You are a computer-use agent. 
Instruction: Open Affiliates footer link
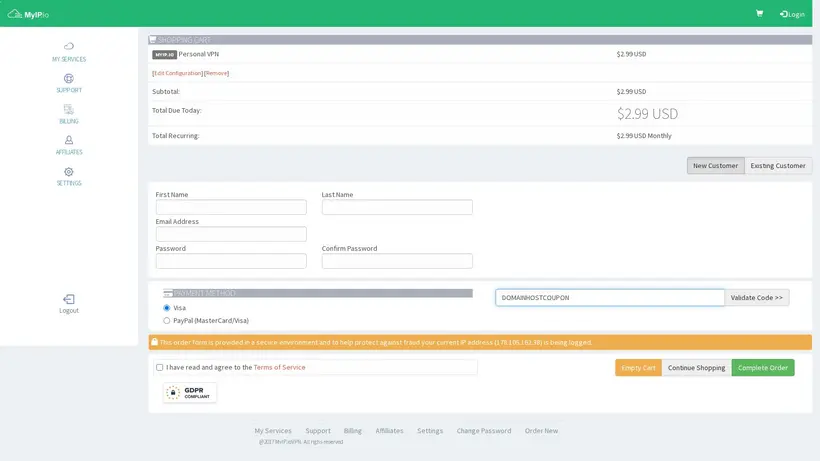(x=389, y=431)
